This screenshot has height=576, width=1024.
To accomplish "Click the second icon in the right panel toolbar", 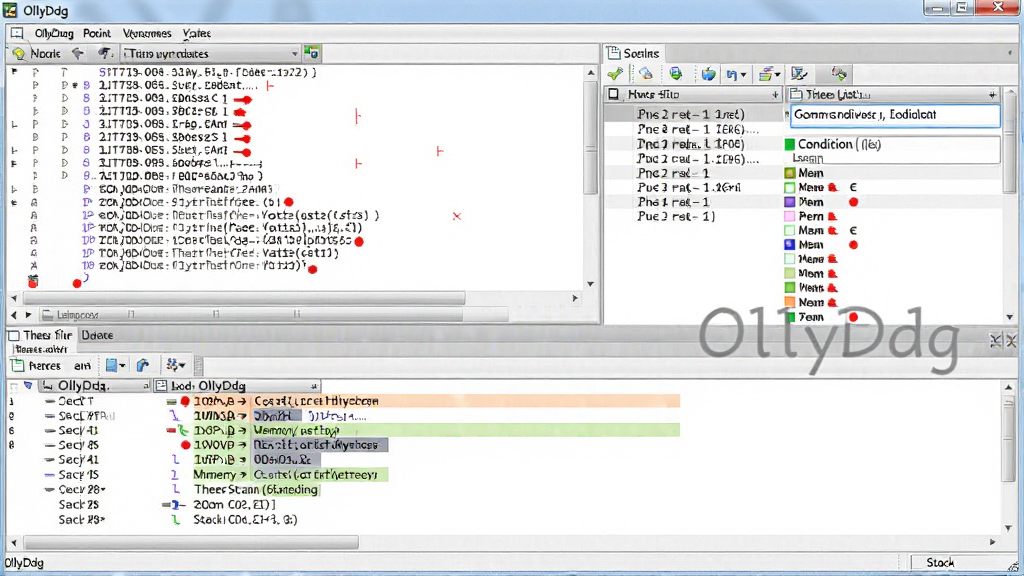I will coord(645,74).
